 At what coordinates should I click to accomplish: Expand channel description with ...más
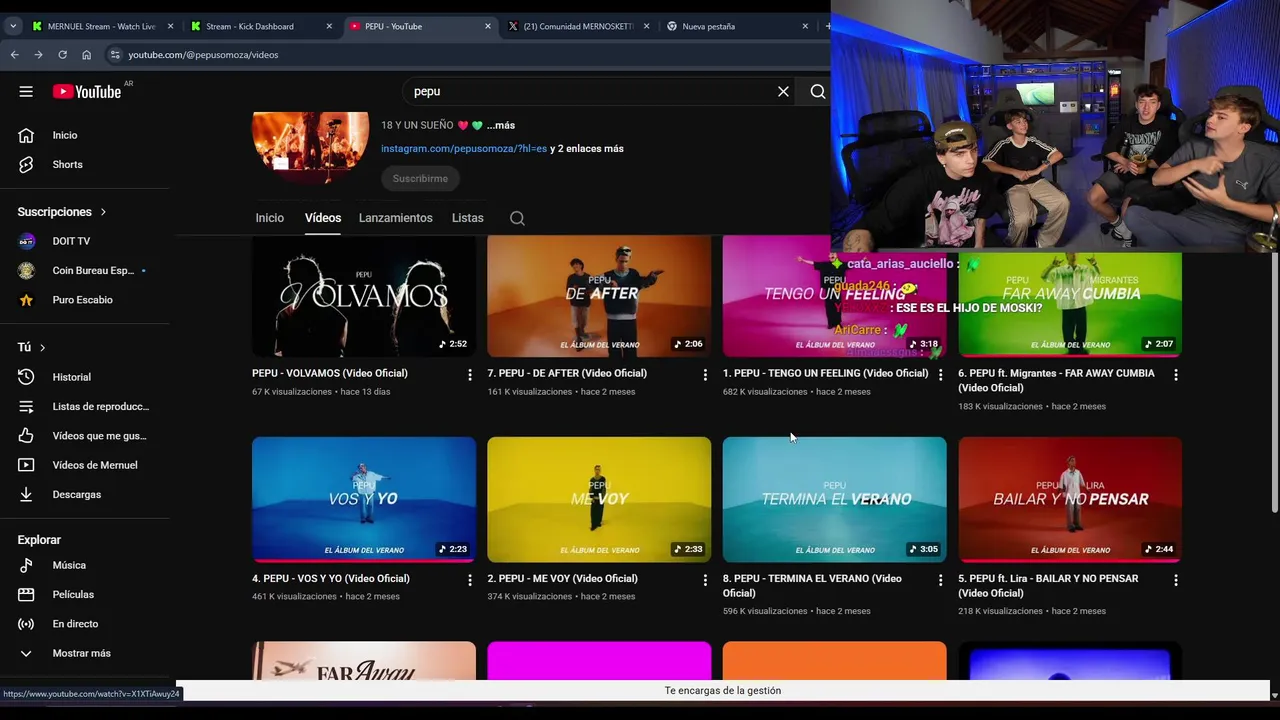pos(500,125)
